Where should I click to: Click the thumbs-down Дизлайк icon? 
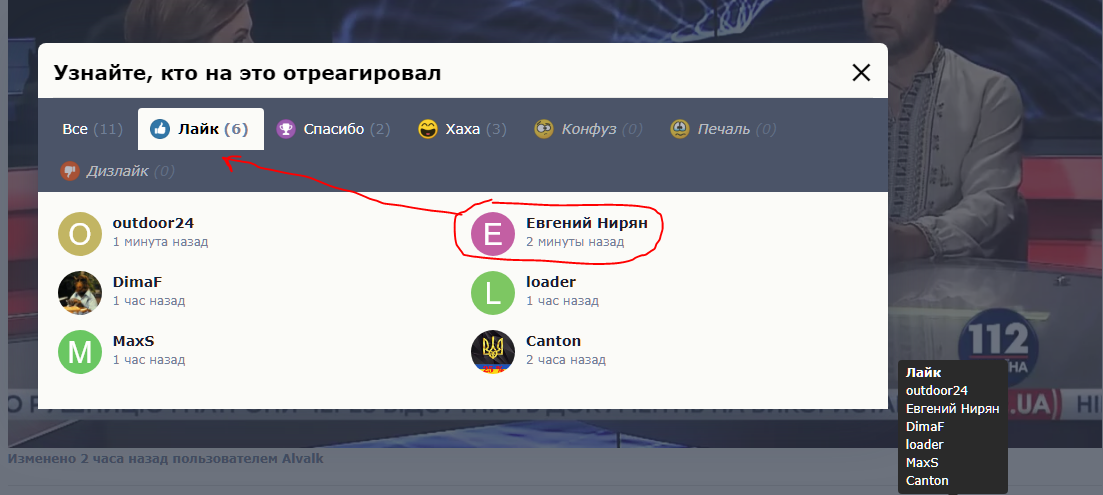coord(70,171)
